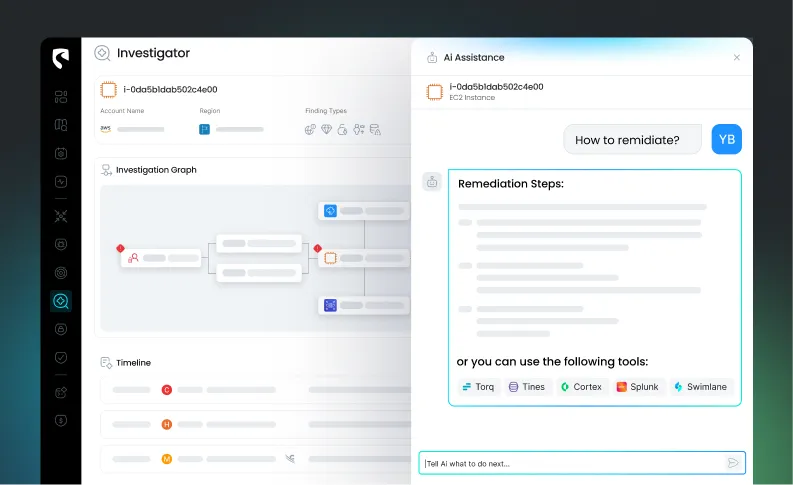
Task: Click the database warning finding type icon
Action: click(x=375, y=130)
